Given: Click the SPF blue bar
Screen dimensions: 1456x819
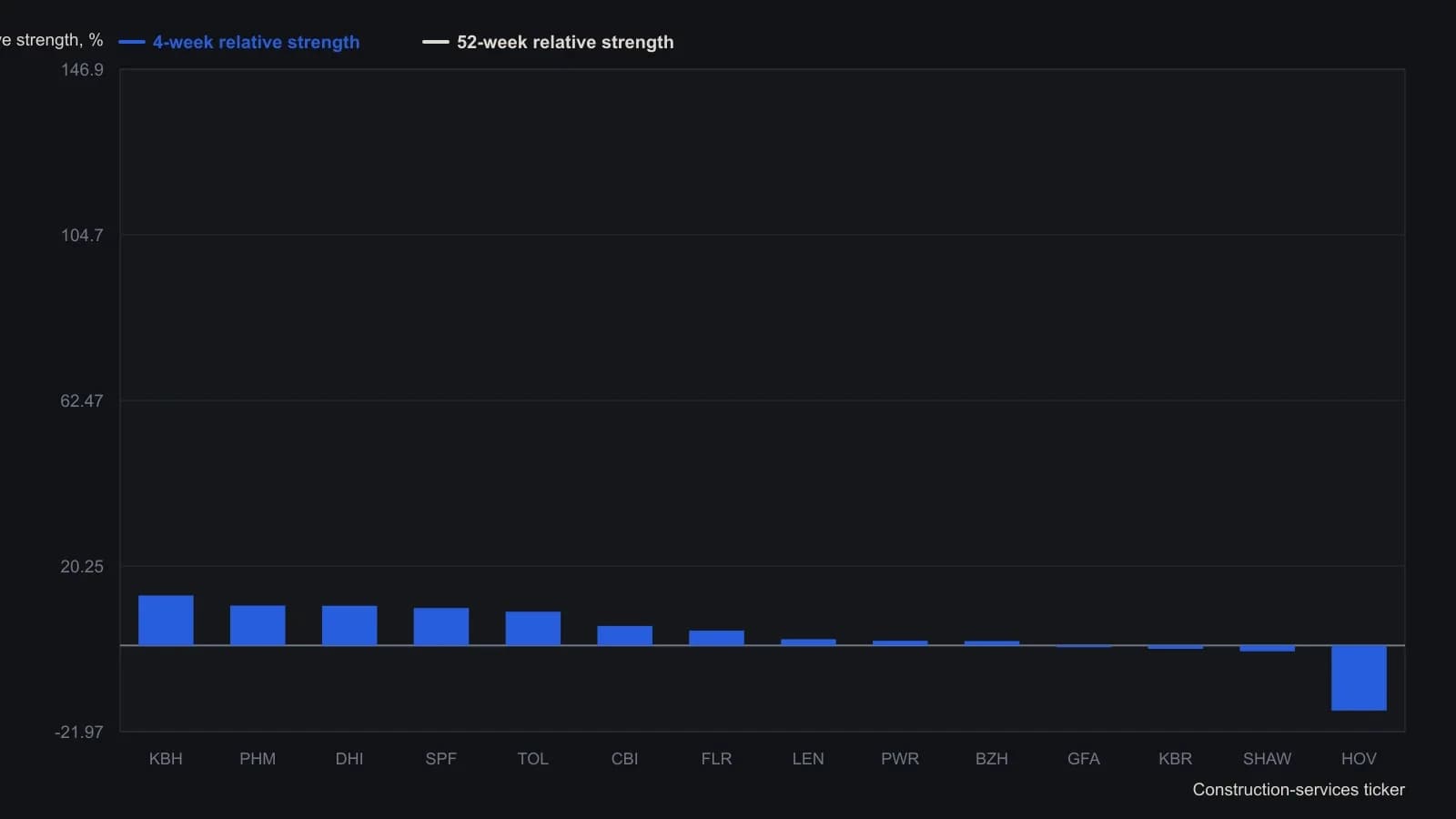Looking at the screenshot, I should click(441, 626).
